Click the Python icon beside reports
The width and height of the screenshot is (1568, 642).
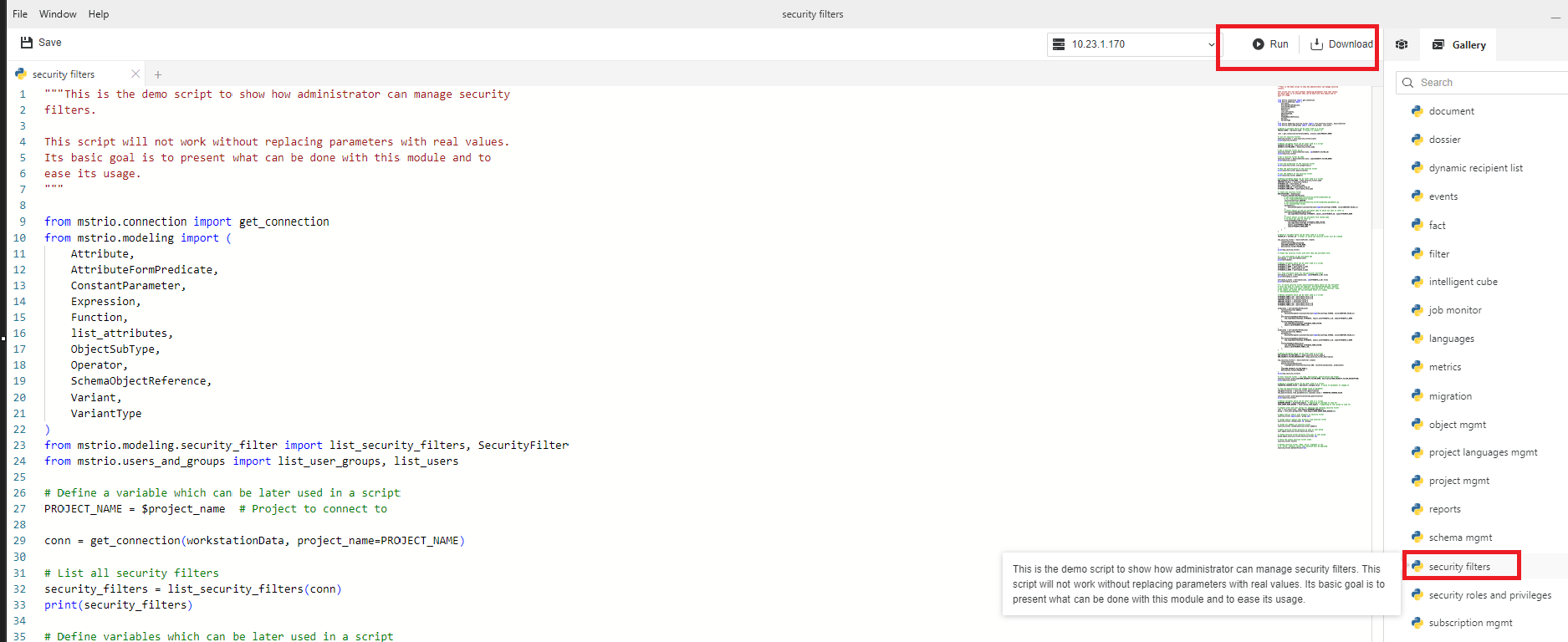[x=1417, y=509]
